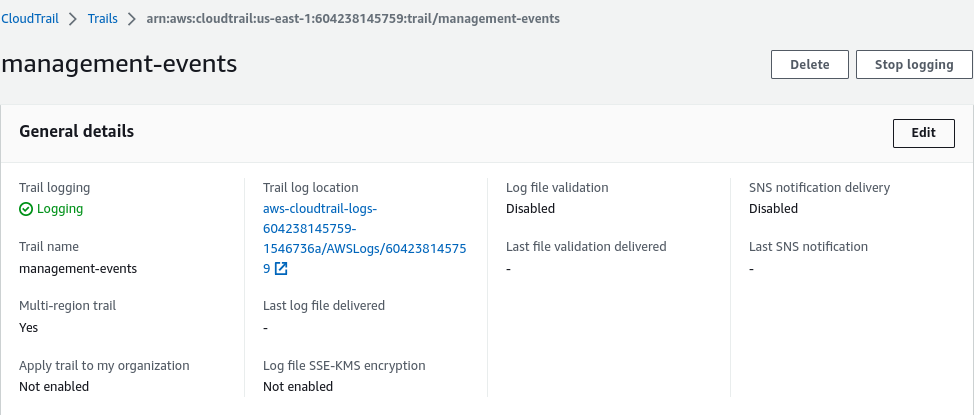Click the SNS notification delivery Disabled value
The height and width of the screenshot is (415, 974).
tap(773, 209)
